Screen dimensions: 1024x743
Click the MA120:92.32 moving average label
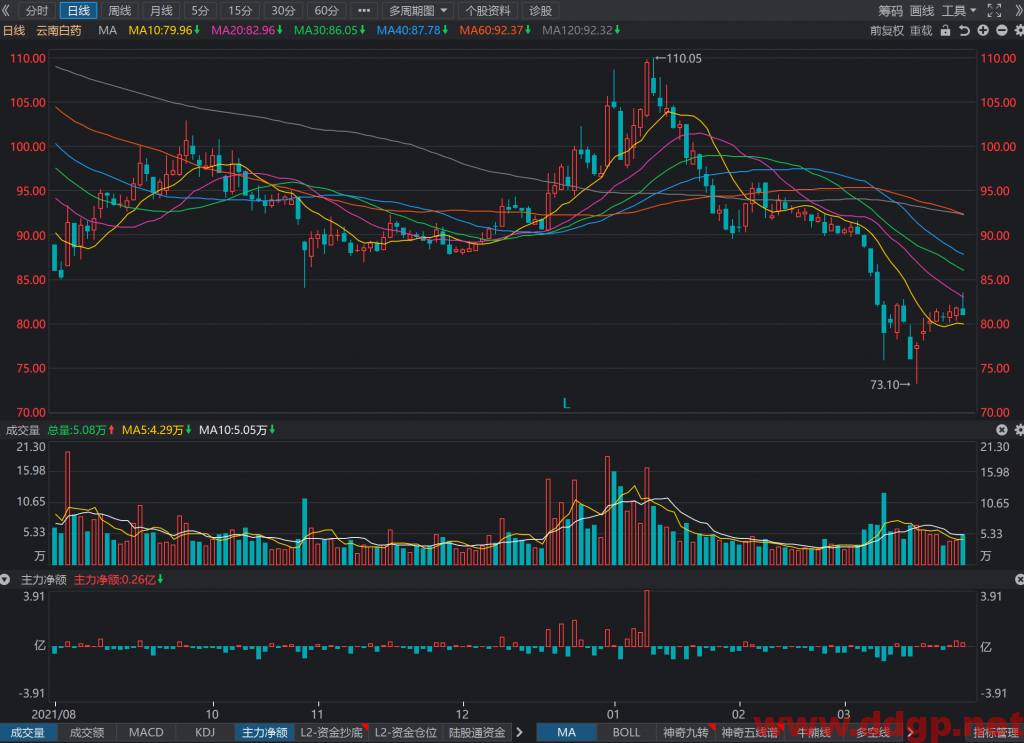[x=581, y=31]
